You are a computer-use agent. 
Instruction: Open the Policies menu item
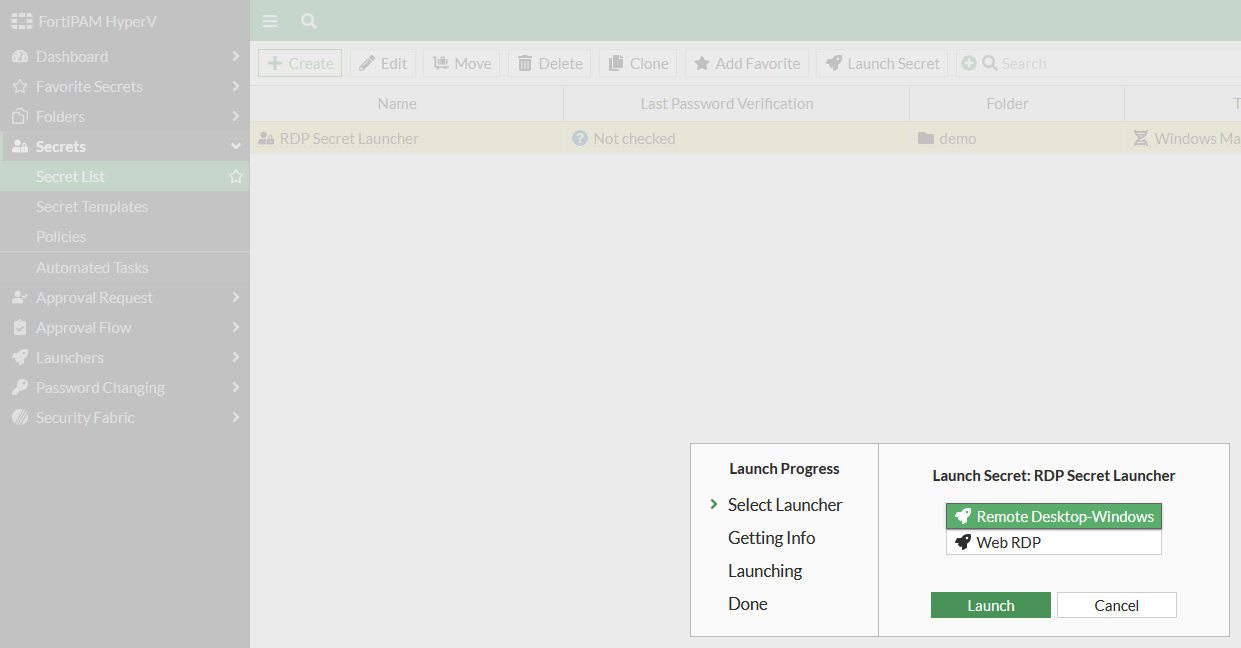[x=60, y=236]
